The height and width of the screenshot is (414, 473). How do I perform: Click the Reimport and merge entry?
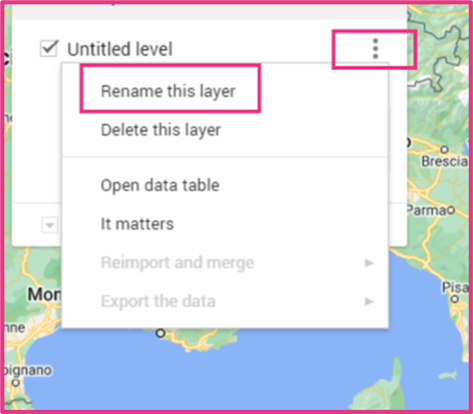[x=177, y=263]
